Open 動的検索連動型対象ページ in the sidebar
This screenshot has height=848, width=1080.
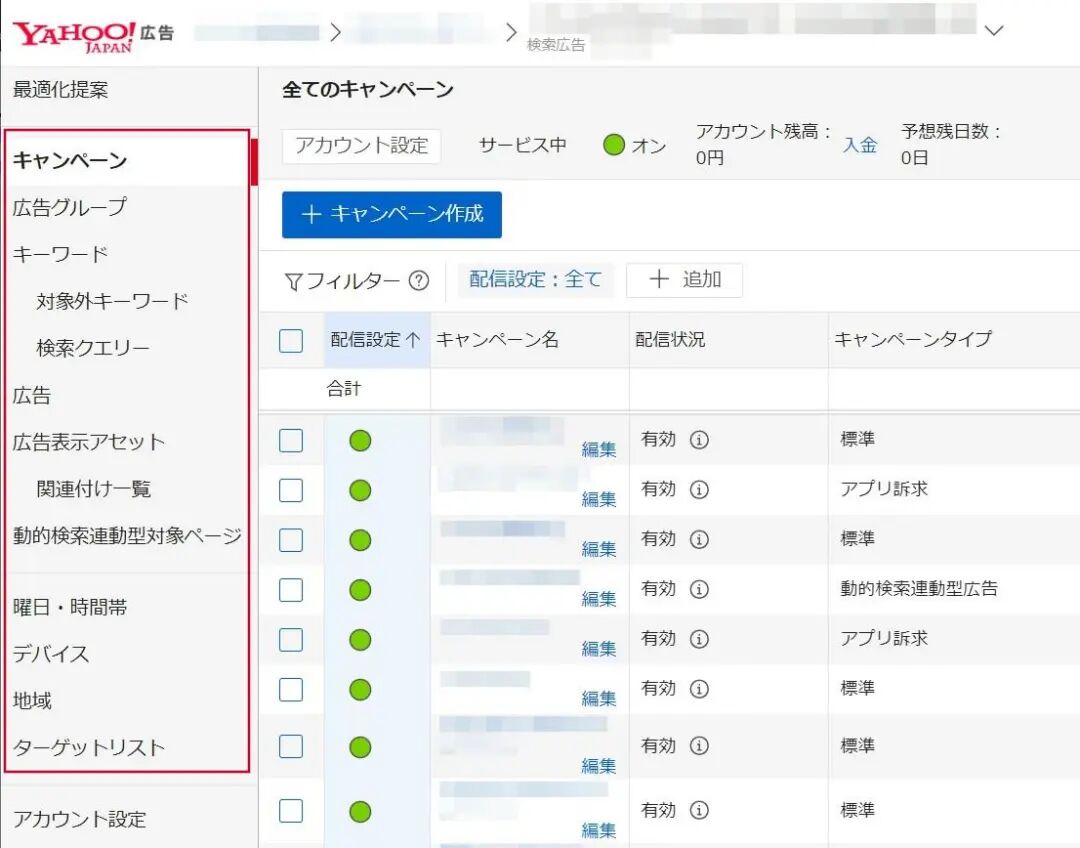127,536
